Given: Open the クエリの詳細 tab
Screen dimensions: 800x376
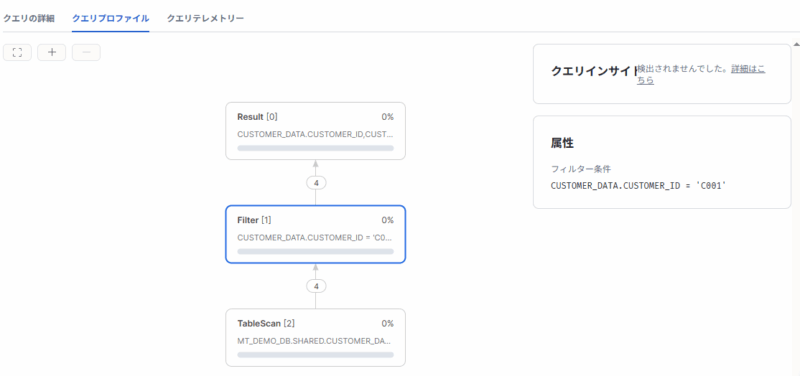Looking at the screenshot, I should pos(29,18).
